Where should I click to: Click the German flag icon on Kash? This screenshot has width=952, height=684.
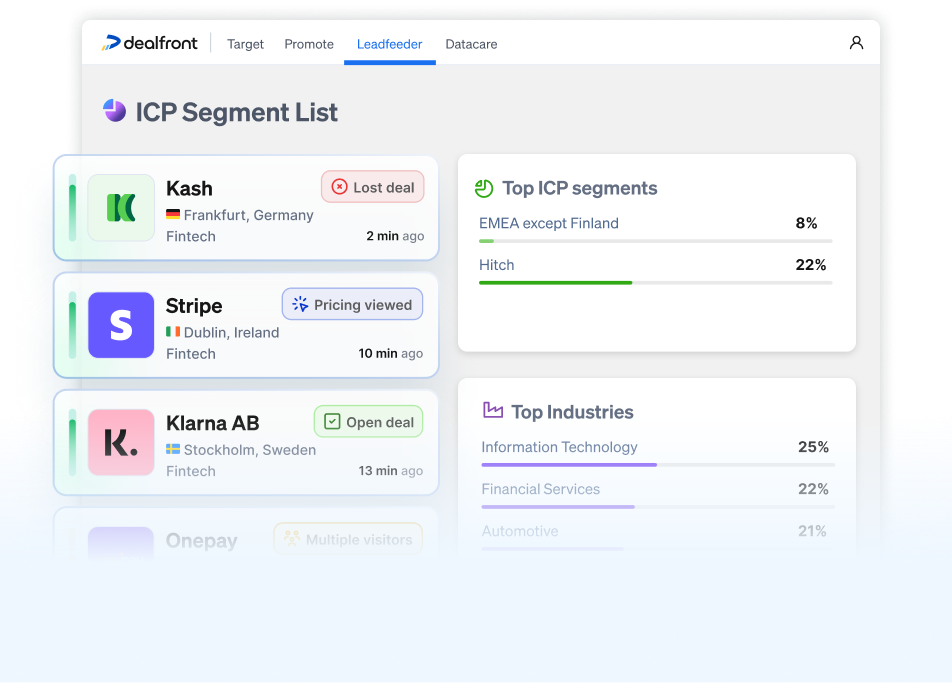[173, 214]
